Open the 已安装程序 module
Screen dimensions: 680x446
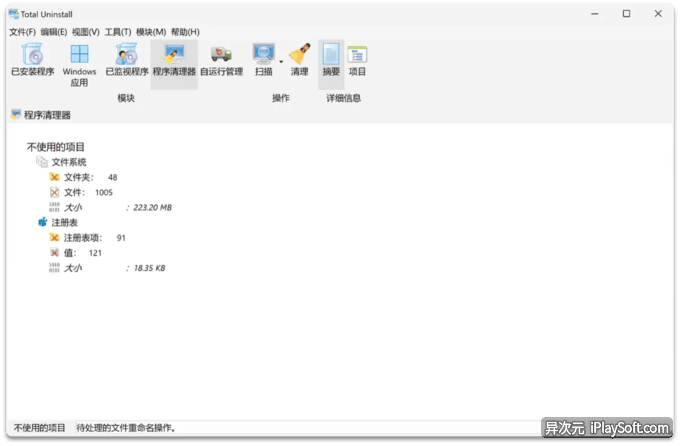pos(33,60)
